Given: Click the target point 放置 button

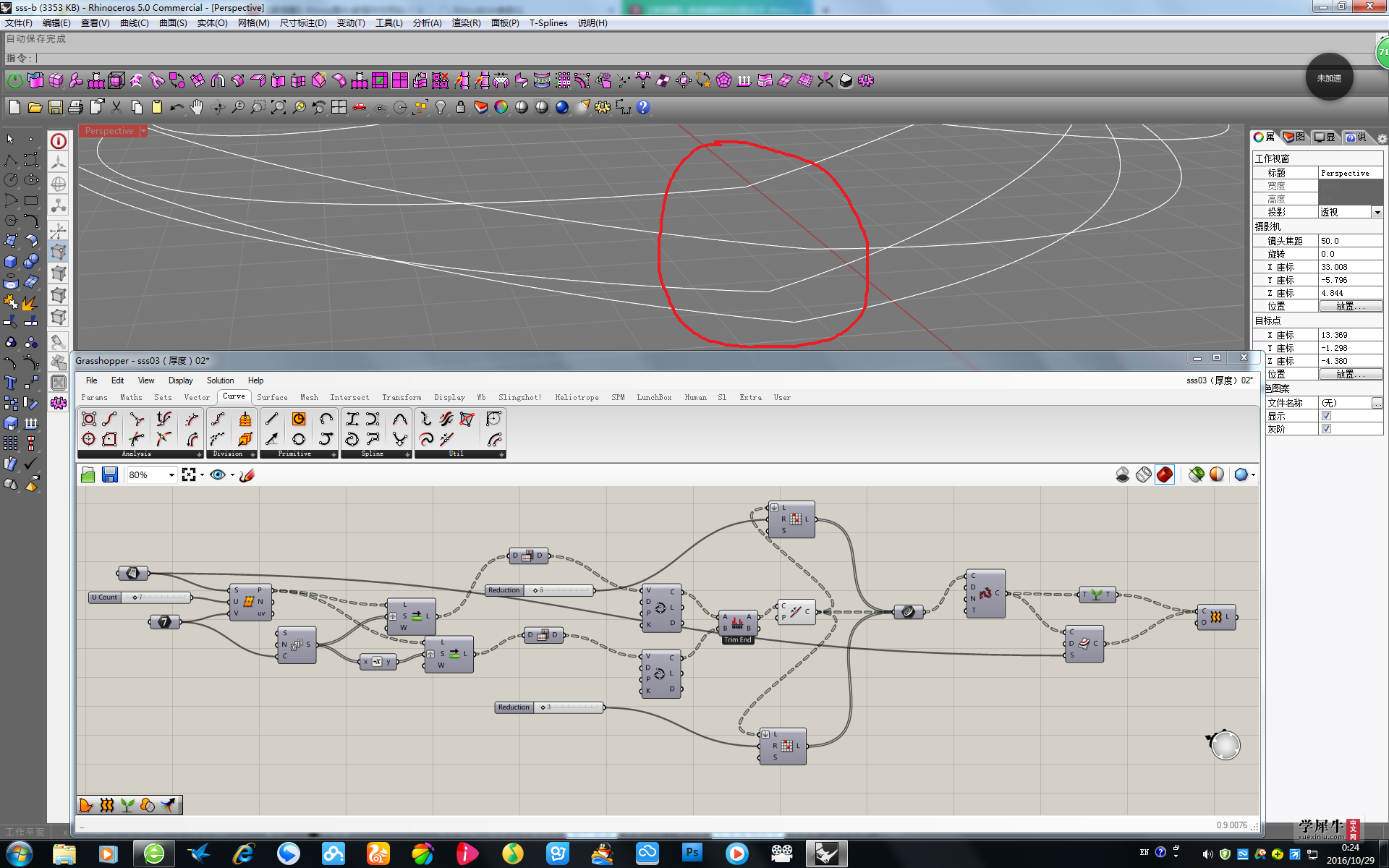Looking at the screenshot, I should 1350,374.
